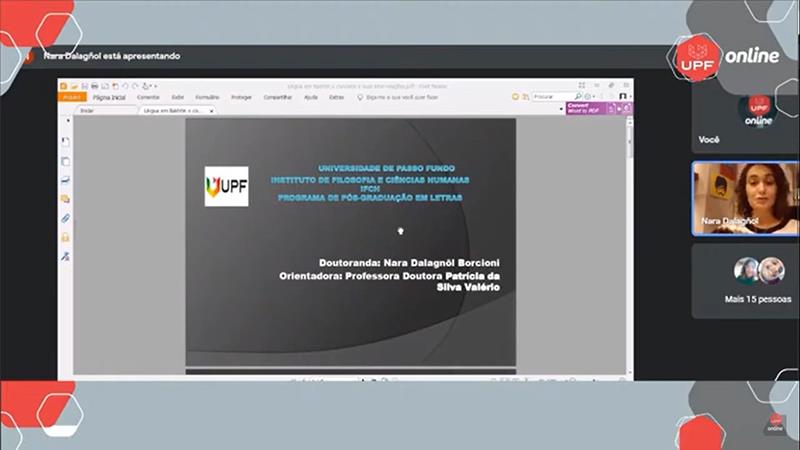The height and width of the screenshot is (450, 800).
Task: Open the bookmarks panel in the Foxit sidebar
Action: point(65,142)
